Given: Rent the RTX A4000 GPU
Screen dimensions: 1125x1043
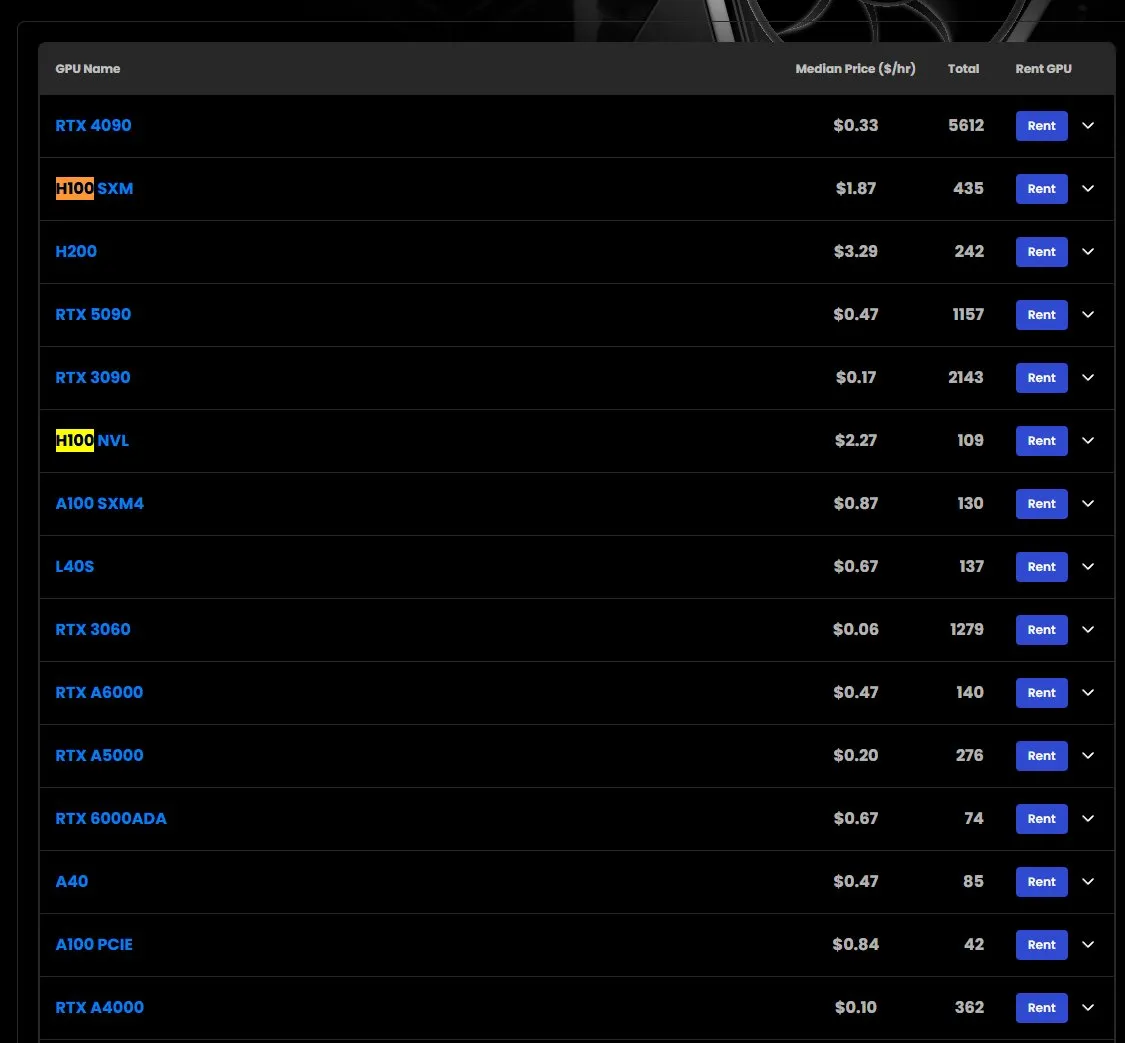Looking at the screenshot, I should (x=1041, y=1007).
